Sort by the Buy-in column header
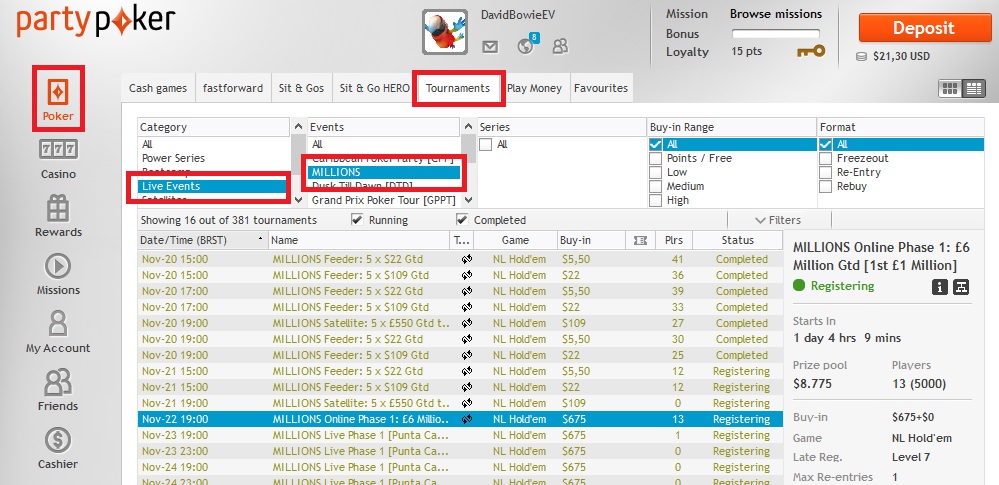 coord(591,240)
